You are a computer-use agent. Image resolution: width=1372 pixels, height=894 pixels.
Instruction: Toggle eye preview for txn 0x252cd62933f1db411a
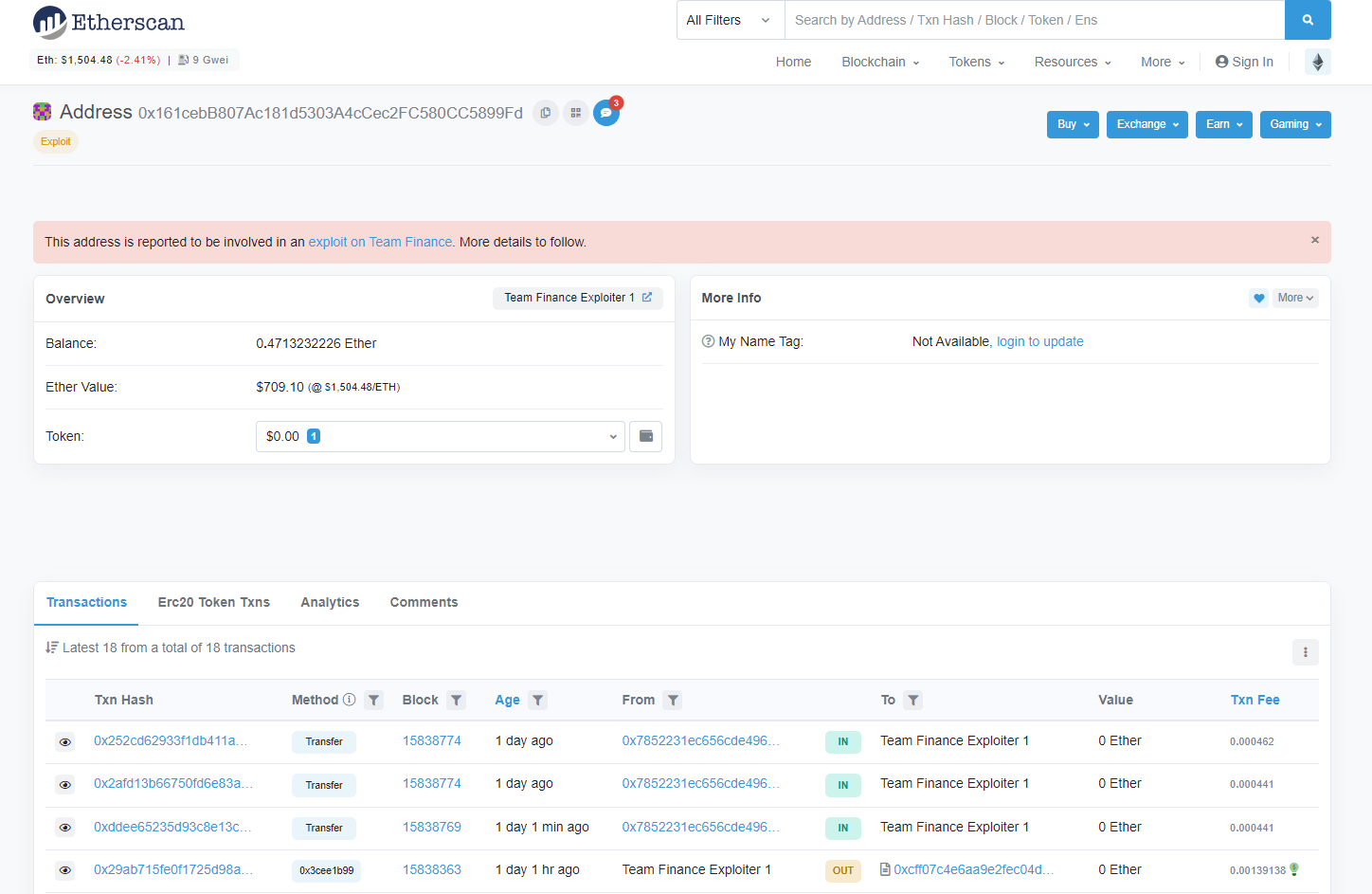(65, 742)
